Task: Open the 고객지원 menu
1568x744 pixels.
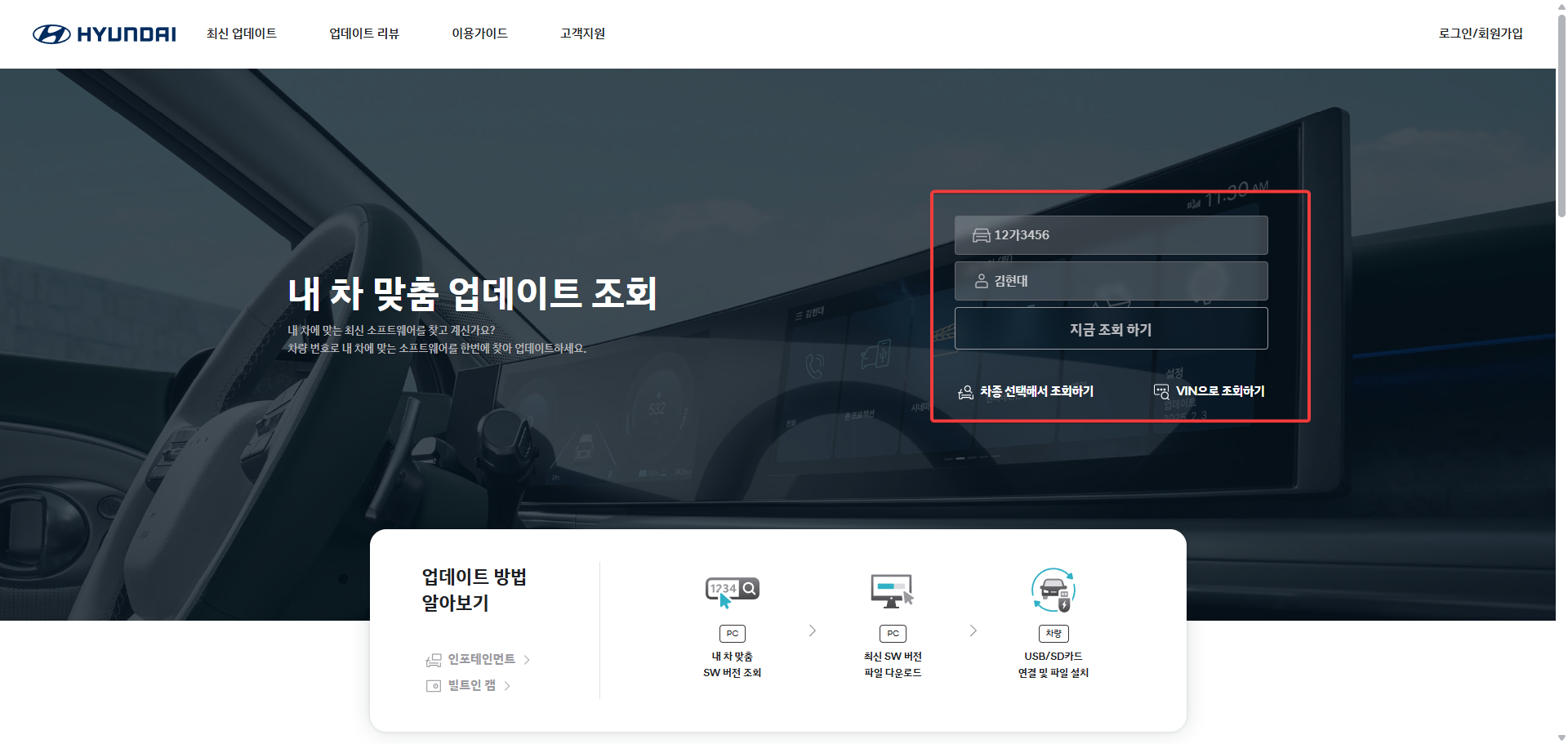Action: pyautogui.click(x=581, y=33)
